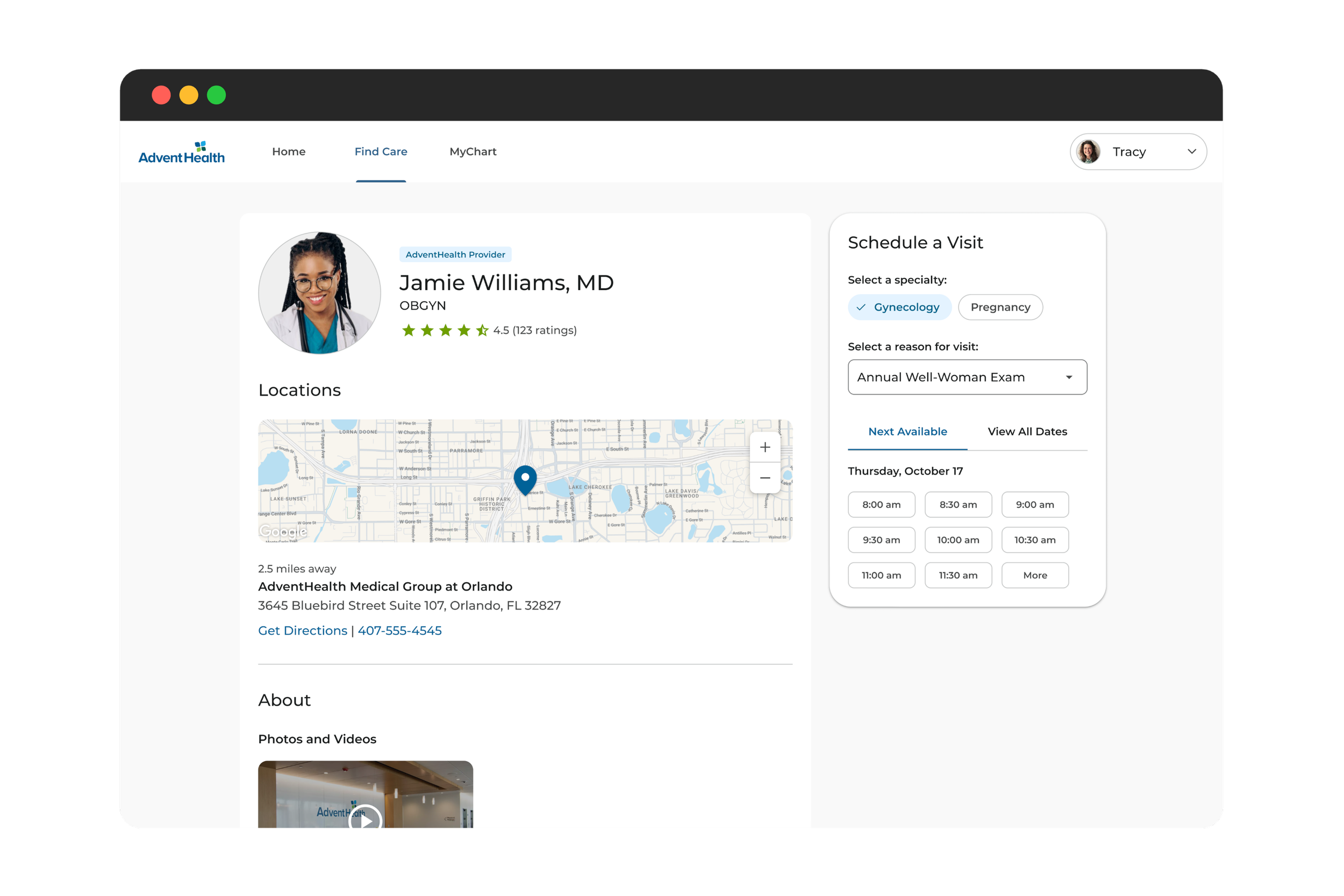
Task: Open Get Directions link
Action: [x=302, y=631]
